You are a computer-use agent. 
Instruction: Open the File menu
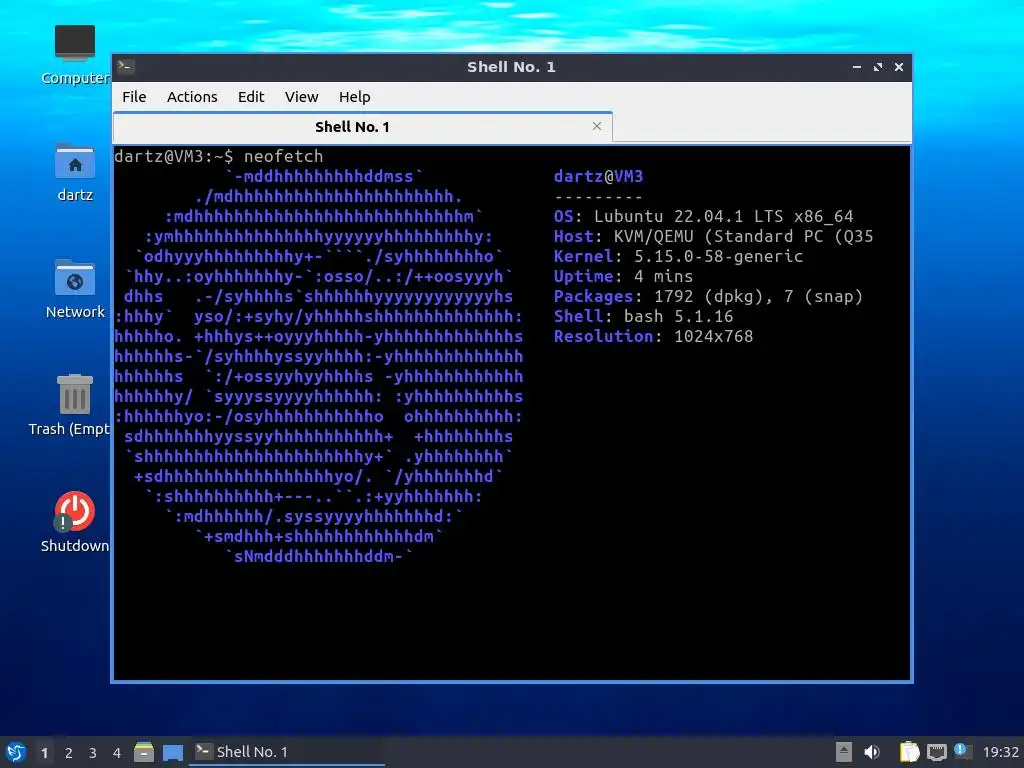coord(134,97)
